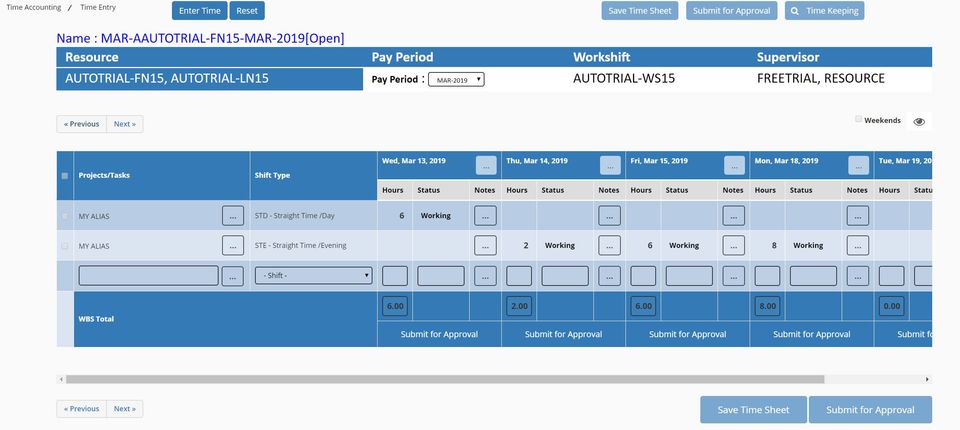Open notes for STE row on Fri, Mar 15
Screen dimensions: 960x430
733,246
